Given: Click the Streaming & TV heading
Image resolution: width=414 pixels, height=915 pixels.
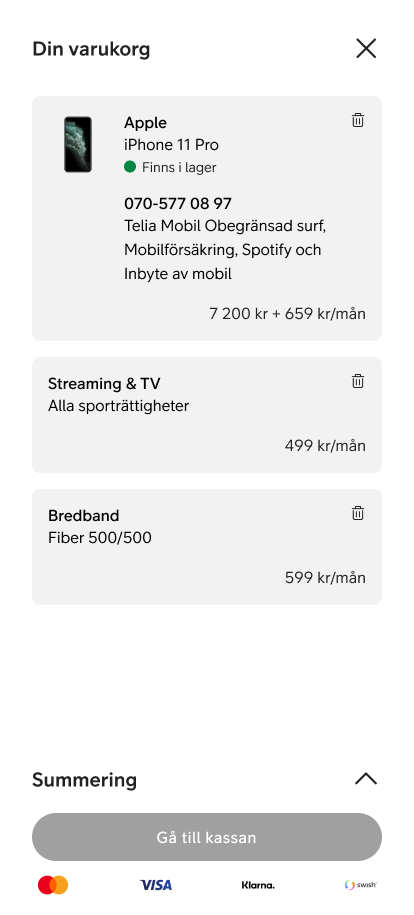Looking at the screenshot, I should [104, 384].
